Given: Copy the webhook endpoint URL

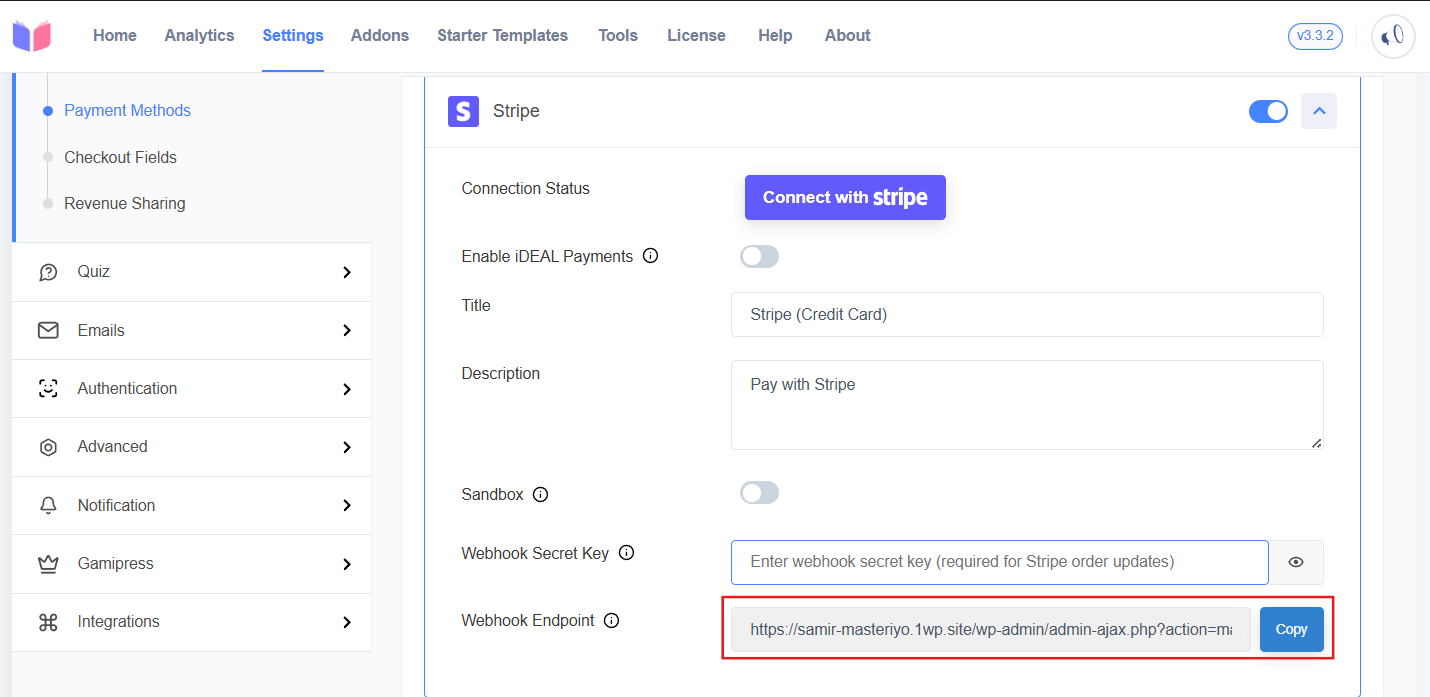Looking at the screenshot, I should pyautogui.click(x=1291, y=629).
